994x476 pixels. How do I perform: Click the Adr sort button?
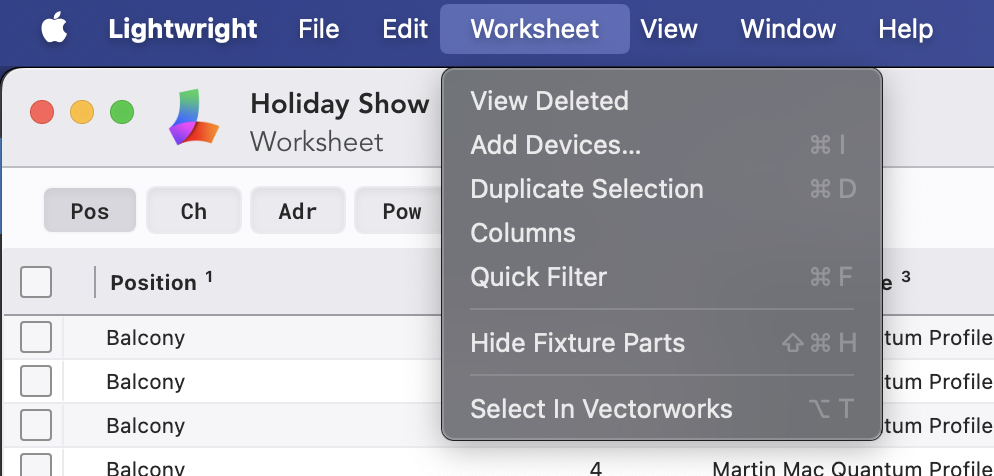click(x=298, y=211)
